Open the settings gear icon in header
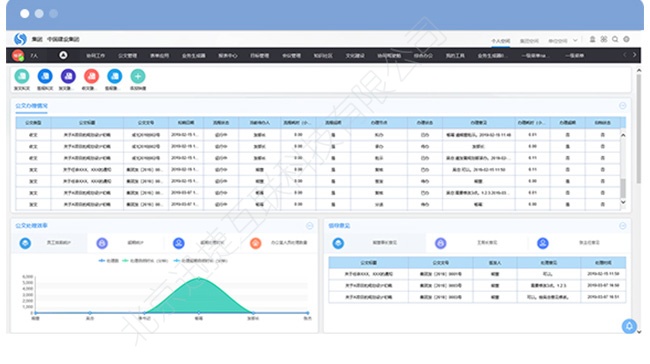The height and width of the screenshot is (364, 650). coord(626,39)
